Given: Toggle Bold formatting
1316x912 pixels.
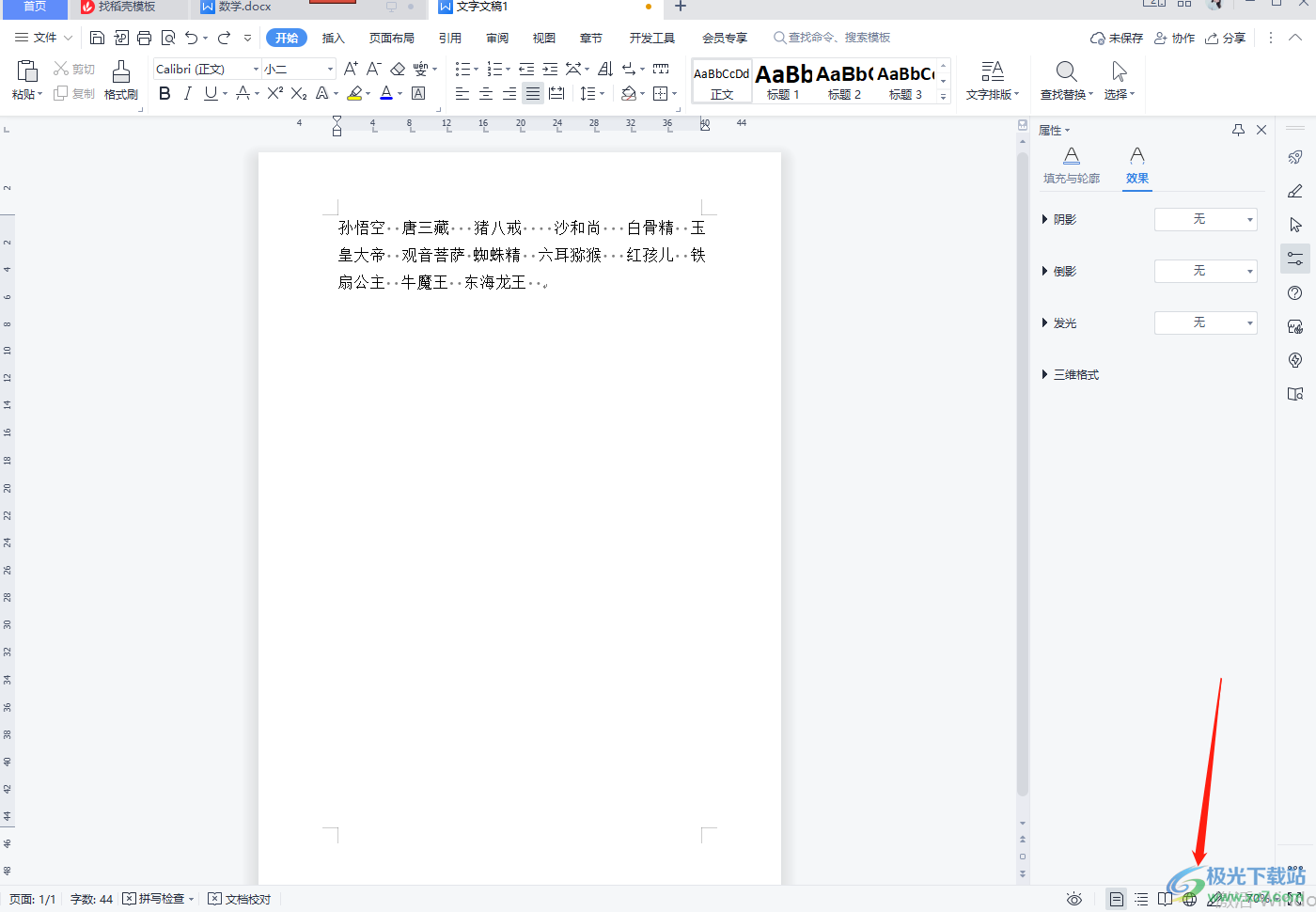Looking at the screenshot, I should 164,93.
